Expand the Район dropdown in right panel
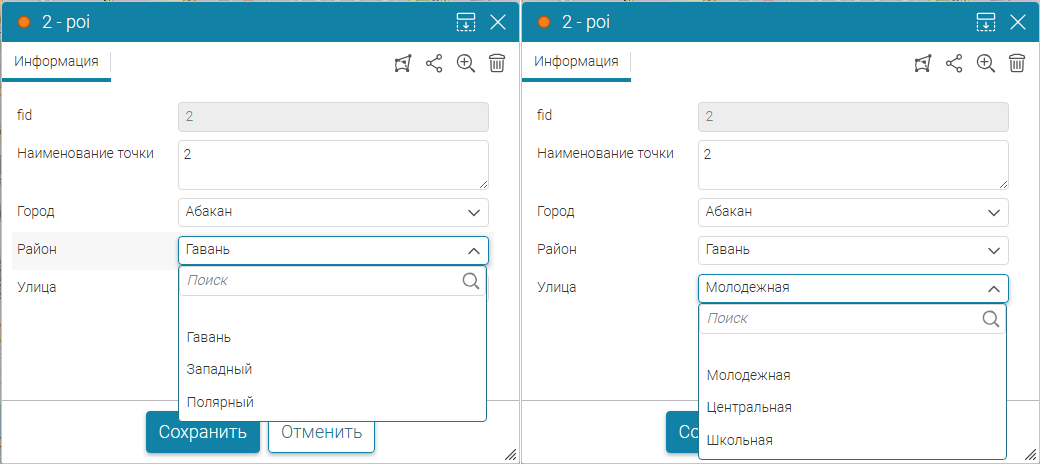Screen dimensions: 1040x464 click(x=853, y=250)
